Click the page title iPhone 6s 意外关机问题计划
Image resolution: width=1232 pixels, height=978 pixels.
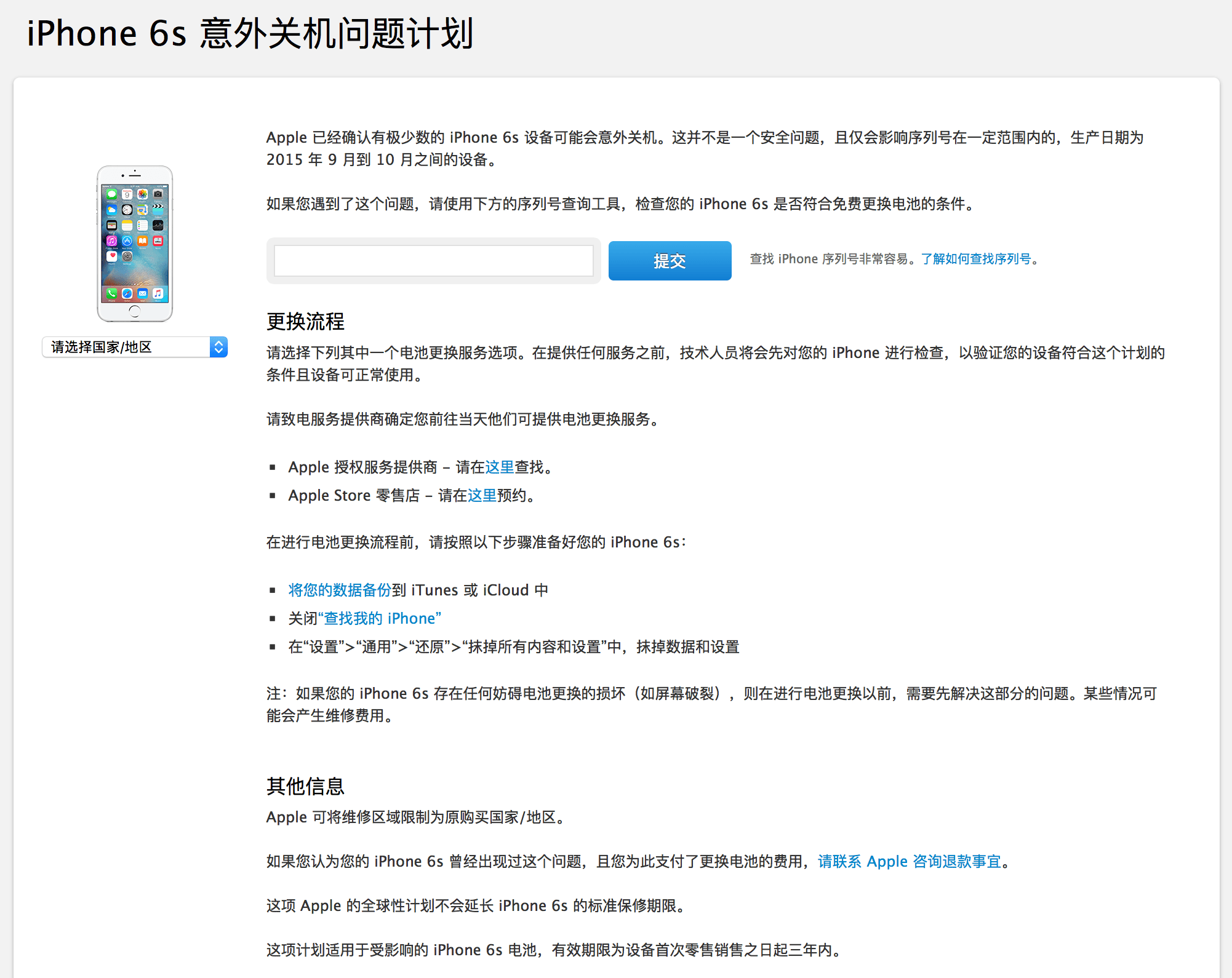250,33
